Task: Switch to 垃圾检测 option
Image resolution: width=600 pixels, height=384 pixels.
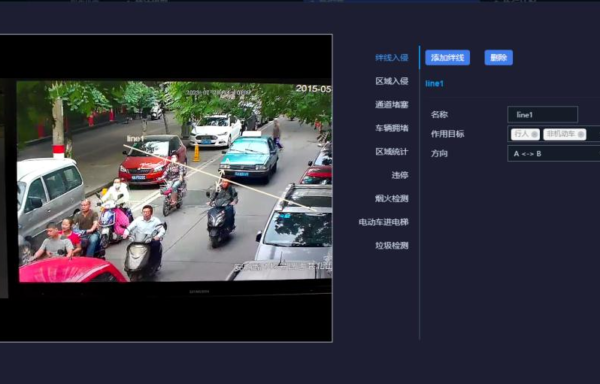Action: (x=391, y=246)
